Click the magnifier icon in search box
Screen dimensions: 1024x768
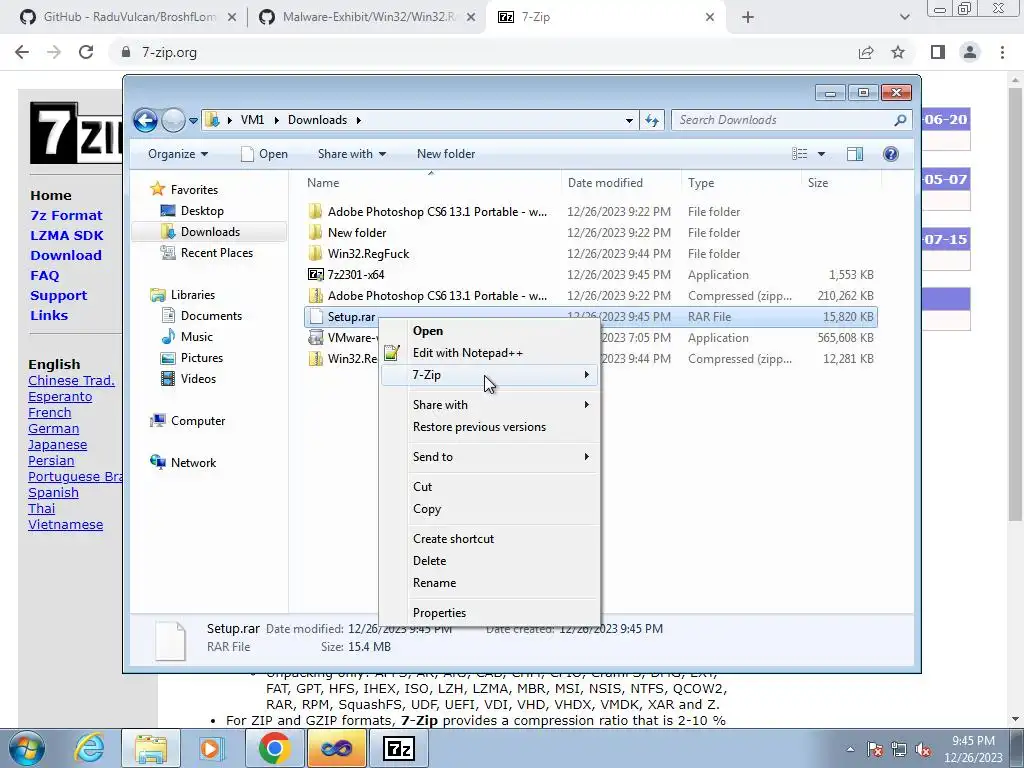[901, 120]
